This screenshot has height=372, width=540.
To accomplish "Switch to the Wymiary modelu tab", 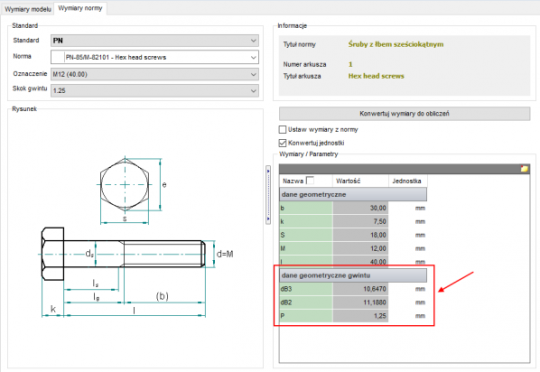I will click(x=28, y=9).
